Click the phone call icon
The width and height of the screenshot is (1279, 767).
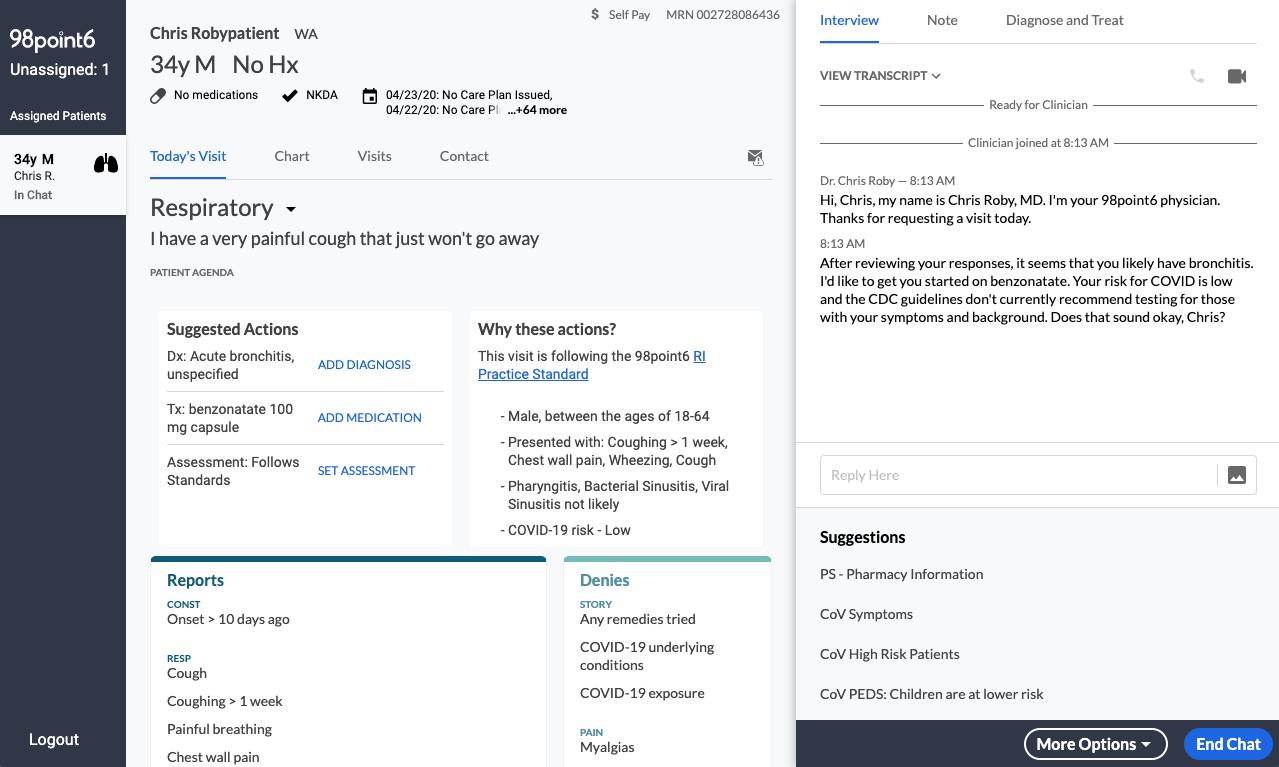1197,76
